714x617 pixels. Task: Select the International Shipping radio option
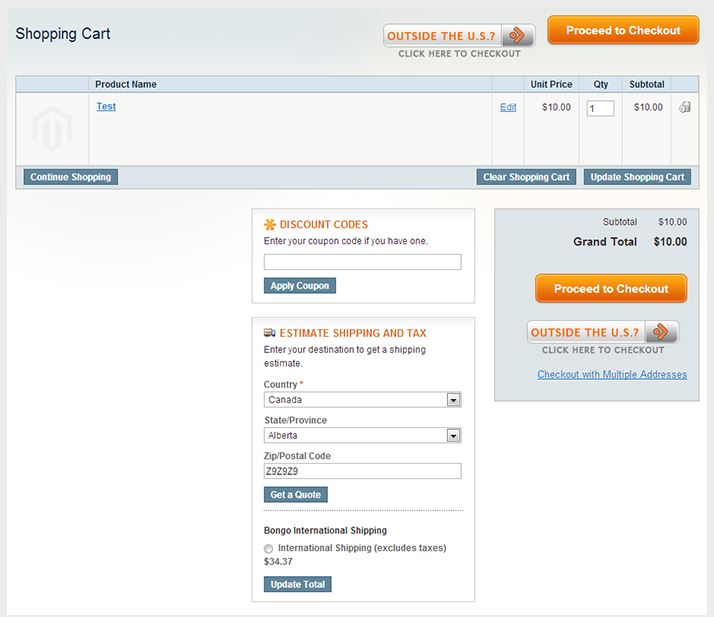pyautogui.click(x=268, y=549)
